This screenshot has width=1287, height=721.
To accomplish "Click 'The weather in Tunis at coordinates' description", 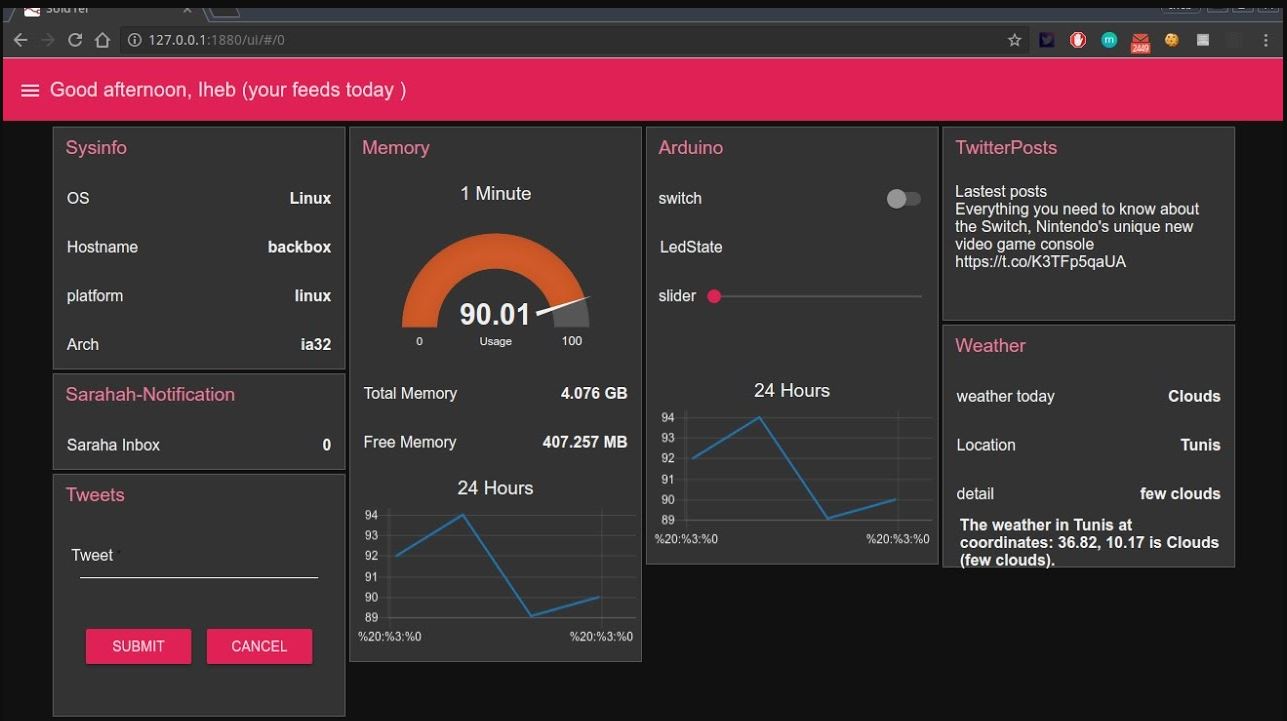I will tap(1089, 542).
